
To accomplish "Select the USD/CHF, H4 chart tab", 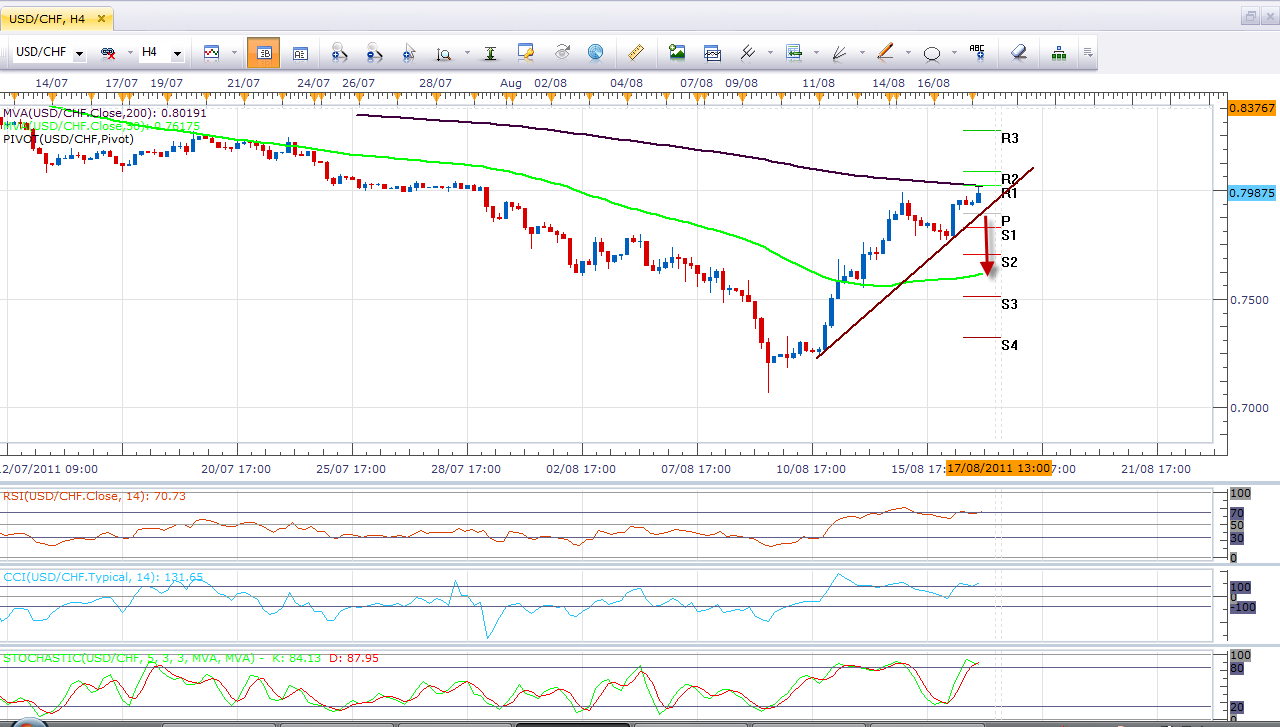I will click(55, 18).
